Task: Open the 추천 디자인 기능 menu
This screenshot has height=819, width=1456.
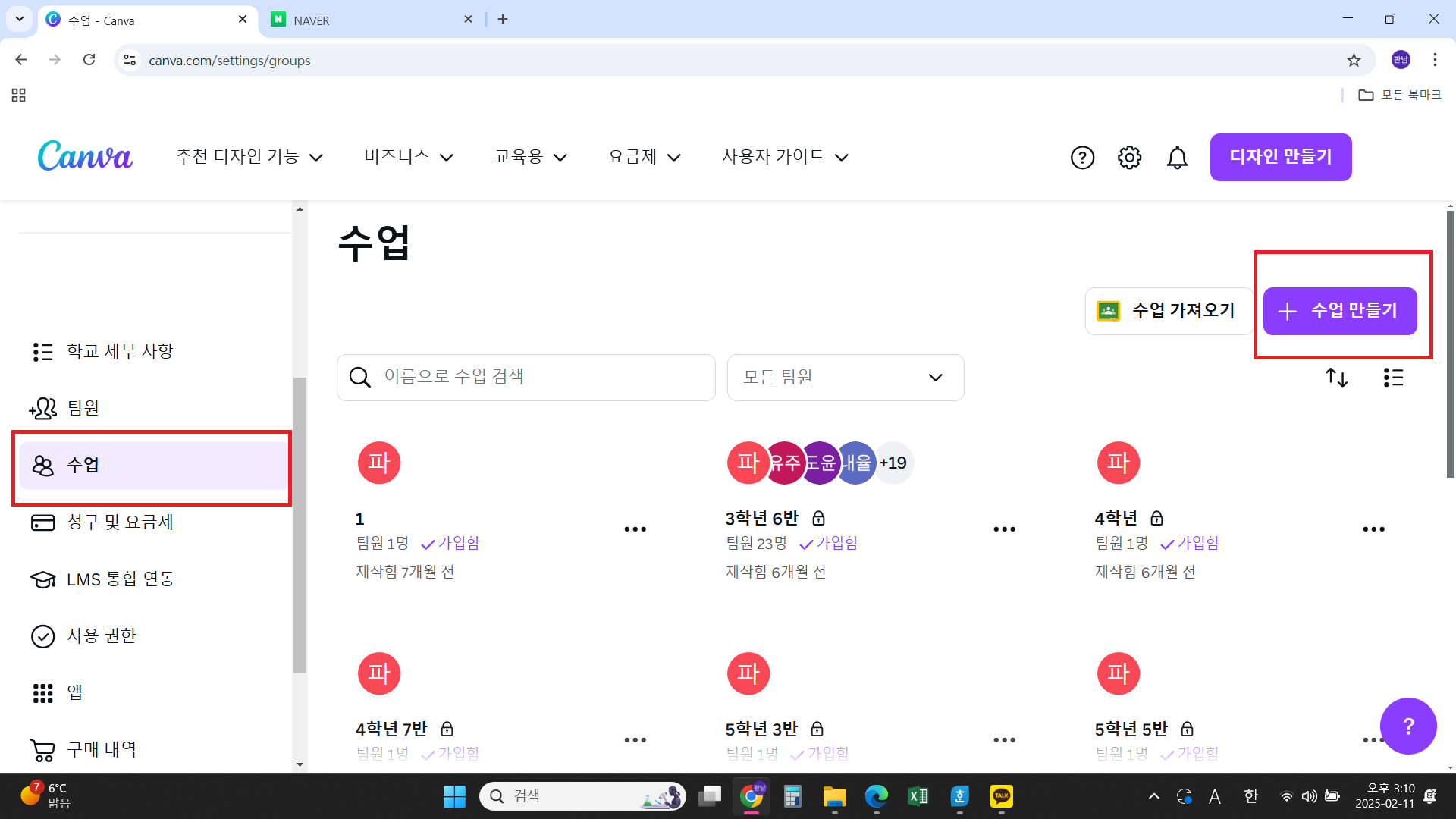Action: 249,157
